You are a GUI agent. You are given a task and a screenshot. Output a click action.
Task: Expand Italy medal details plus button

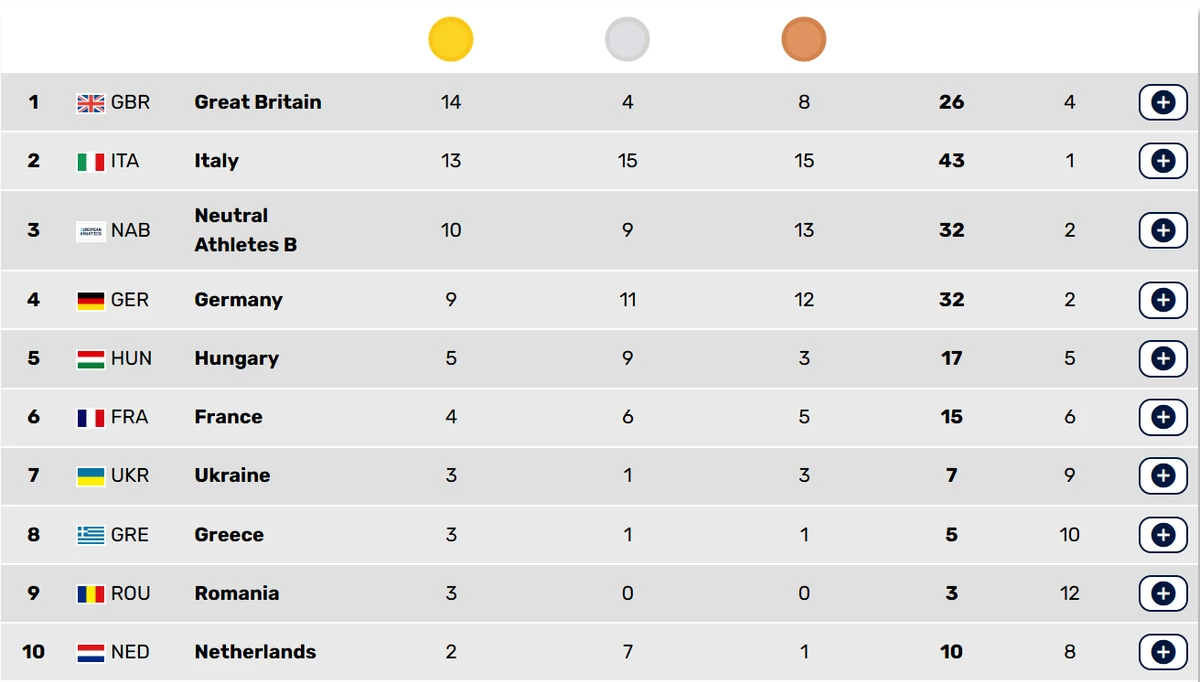pyautogui.click(x=1163, y=161)
